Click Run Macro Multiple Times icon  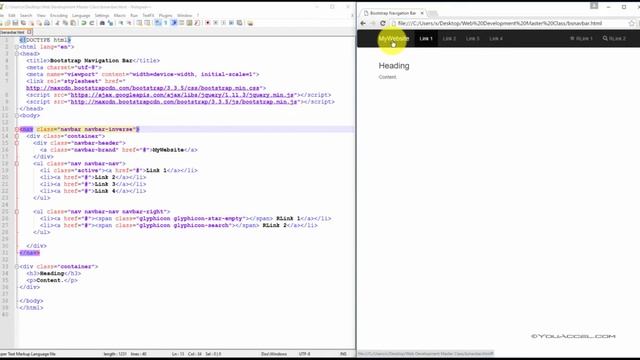coord(231,23)
